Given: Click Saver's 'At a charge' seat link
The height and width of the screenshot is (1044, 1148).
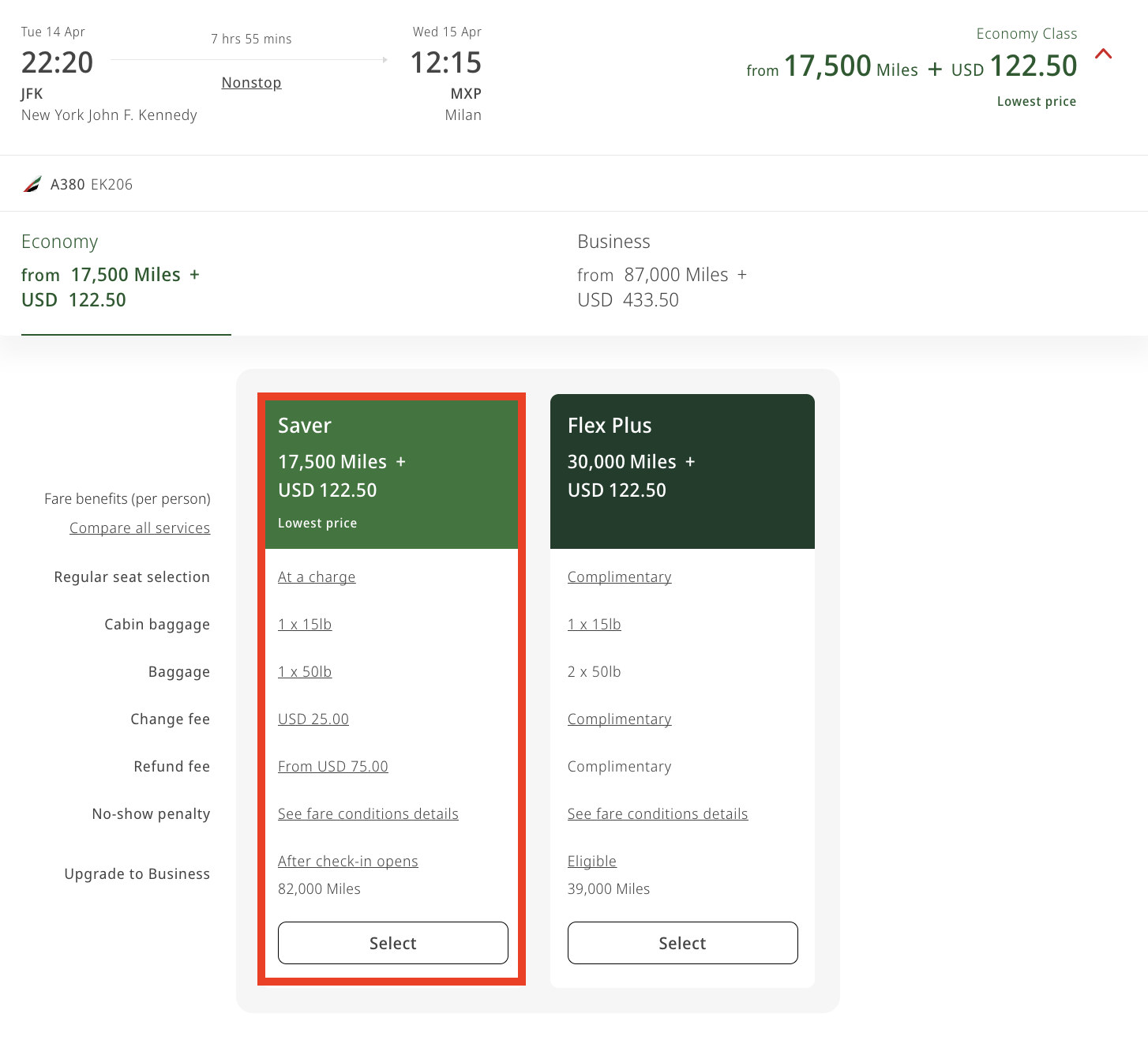Looking at the screenshot, I should [317, 577].
